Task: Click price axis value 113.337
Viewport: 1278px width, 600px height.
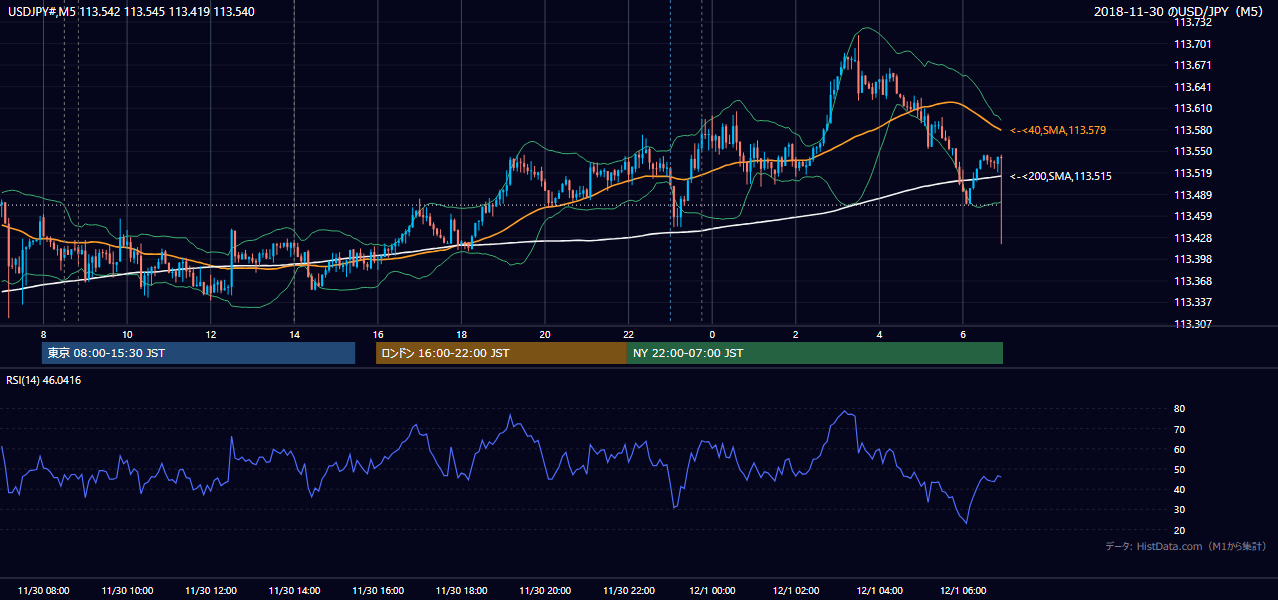Action: click(x=1193, y=302)
